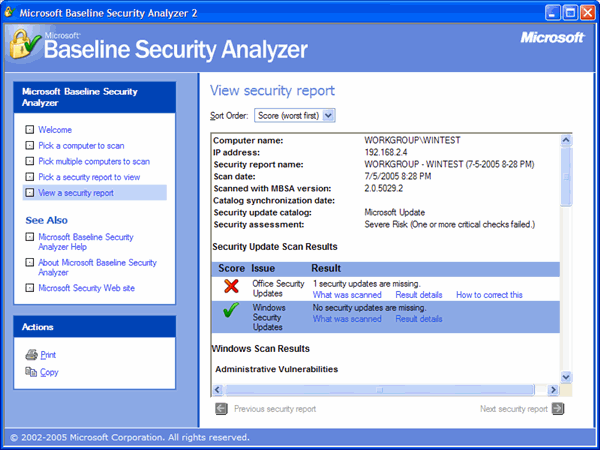Click No security updates are missing text
The image size is (600, 450).
point(369,308)
